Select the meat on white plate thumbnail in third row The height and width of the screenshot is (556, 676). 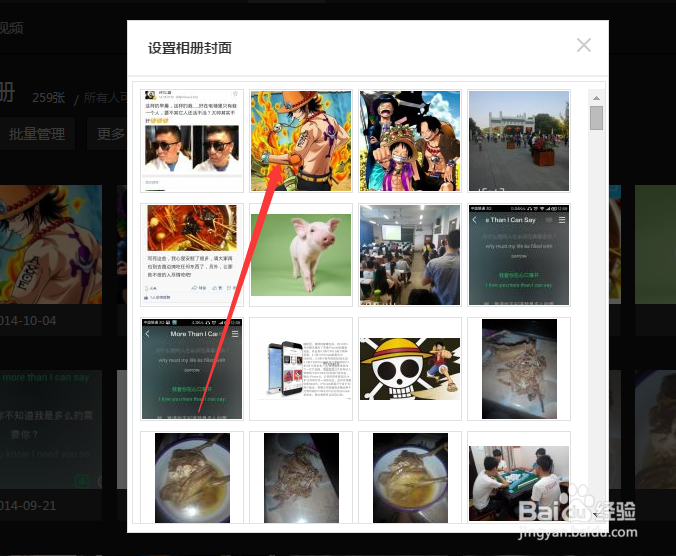(519, 369)
